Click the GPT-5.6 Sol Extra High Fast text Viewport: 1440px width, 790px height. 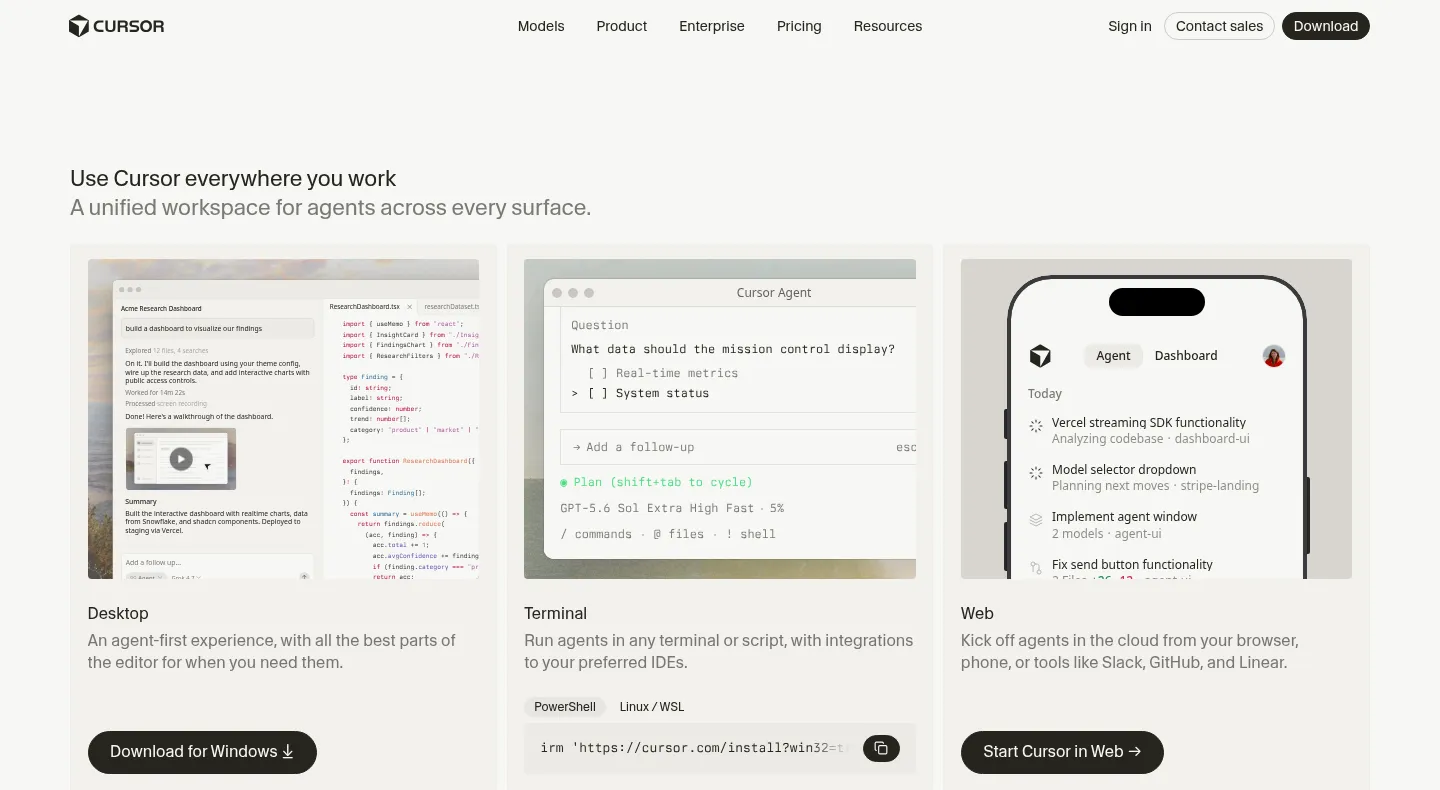tap(658, 508)
